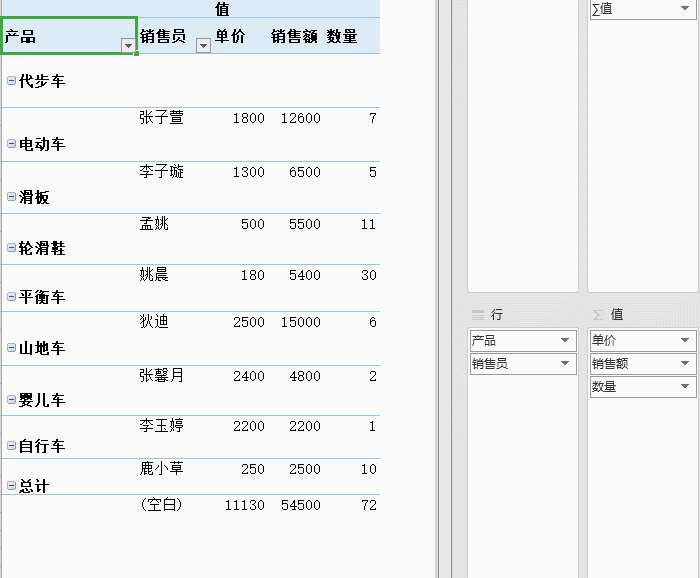Image resolution: width=700 pixels, height=578 pixels.
Task: Select the 数量 column header
Action: (x=342, y=36)
